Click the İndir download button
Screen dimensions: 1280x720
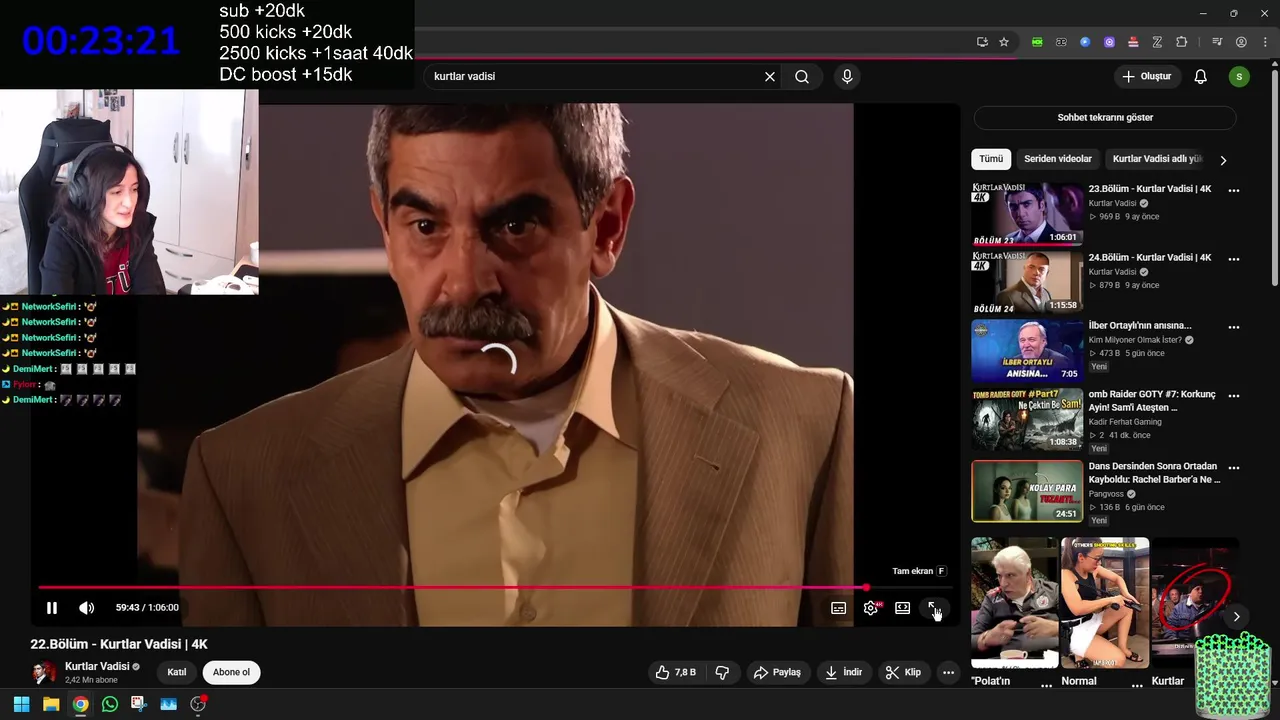[843, 672]
